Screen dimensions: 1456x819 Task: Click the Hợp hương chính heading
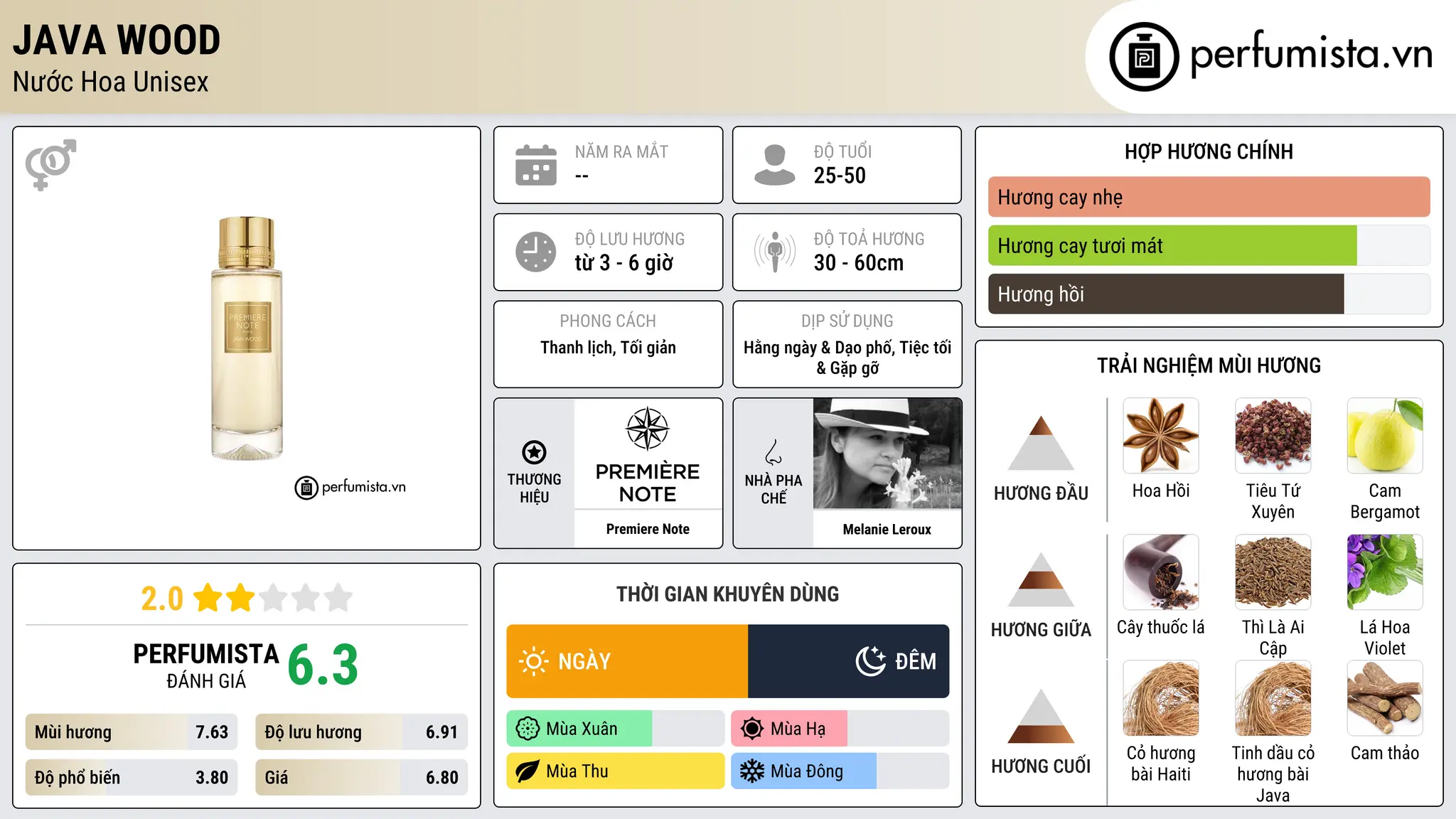tap(1209, 151)
